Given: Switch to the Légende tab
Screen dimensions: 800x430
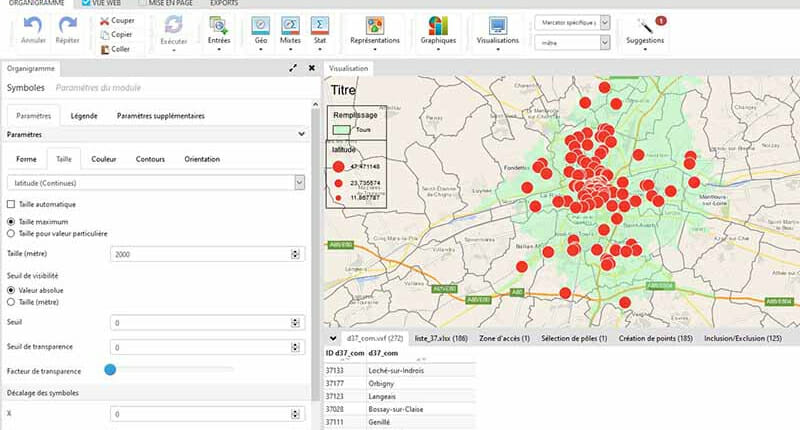Looking at the screenshot, I should (84, 116).
